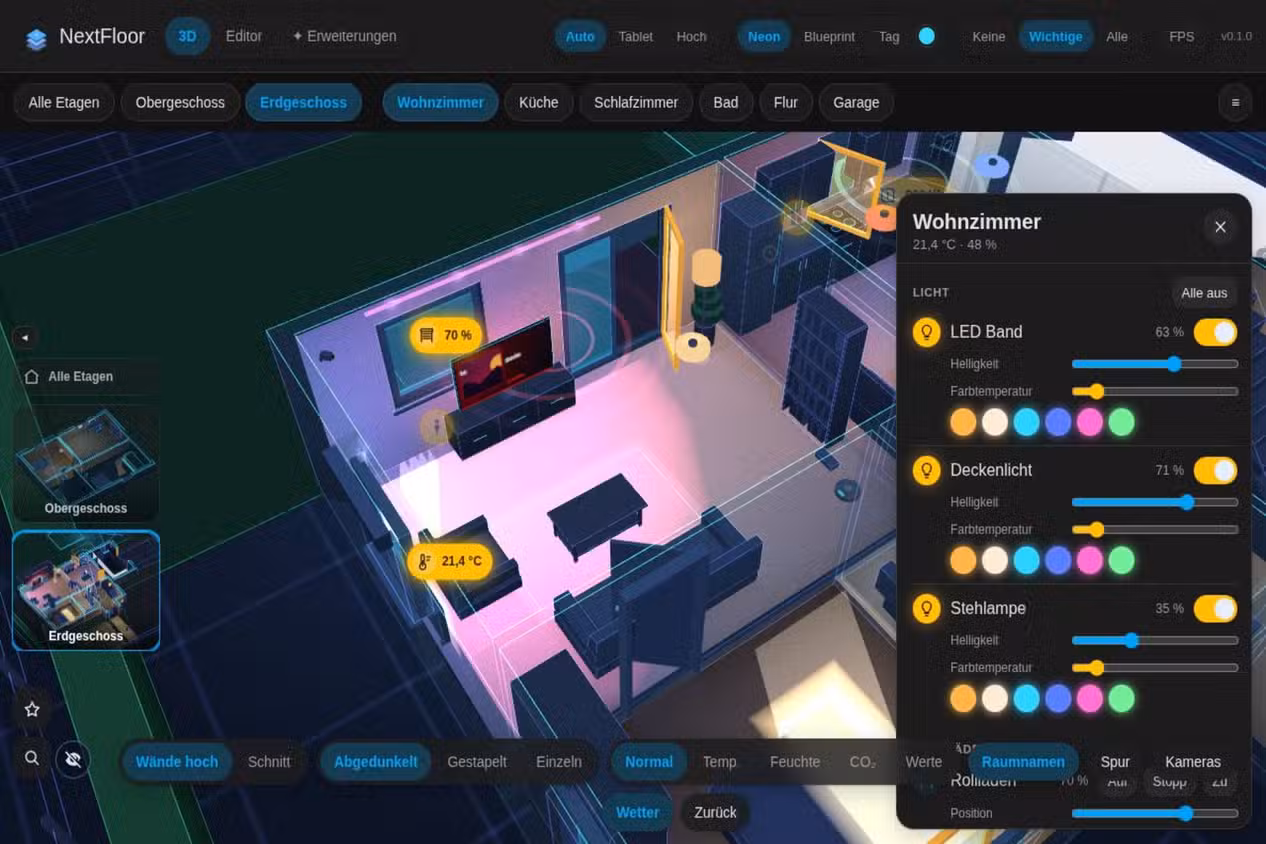Switch to the Obergeschoss floor tab

pos(180,102)
